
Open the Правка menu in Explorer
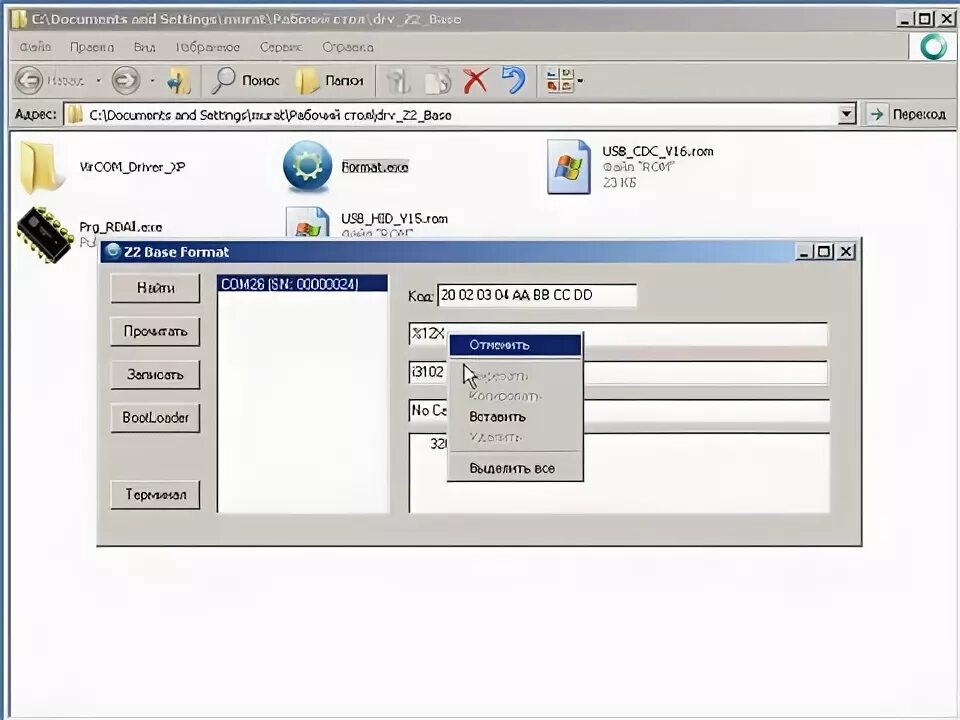coord(92,47)
